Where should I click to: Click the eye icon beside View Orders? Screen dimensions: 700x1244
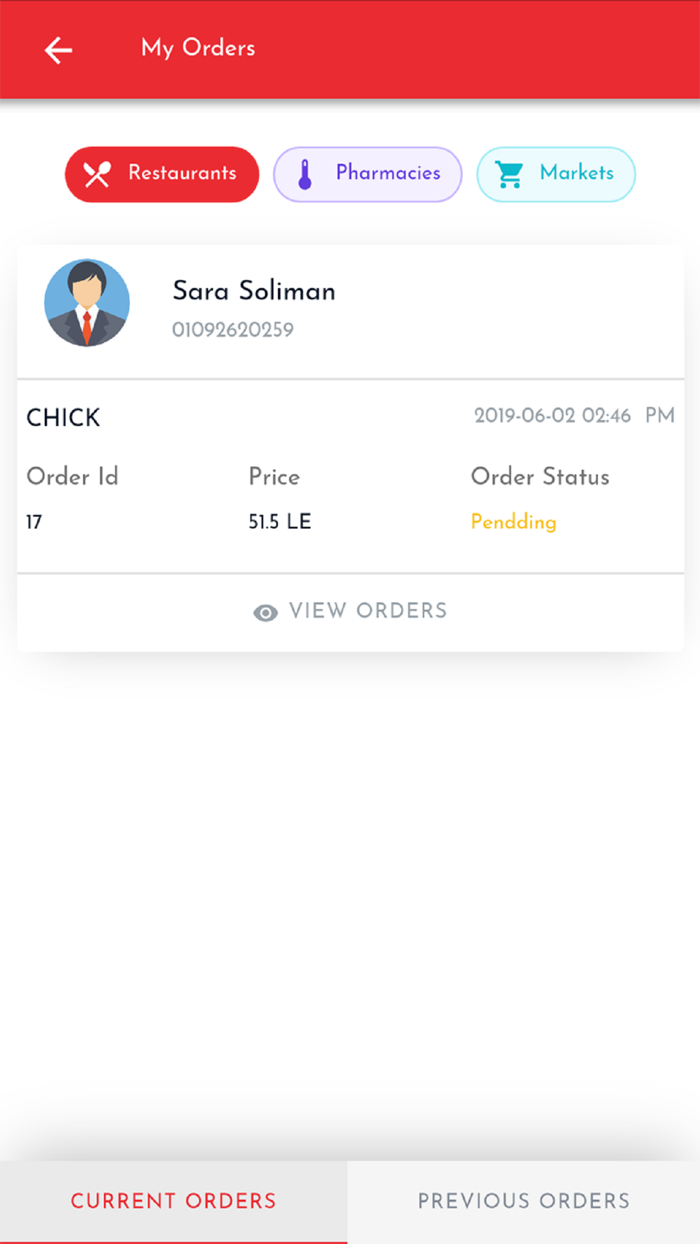click(265, 613)
